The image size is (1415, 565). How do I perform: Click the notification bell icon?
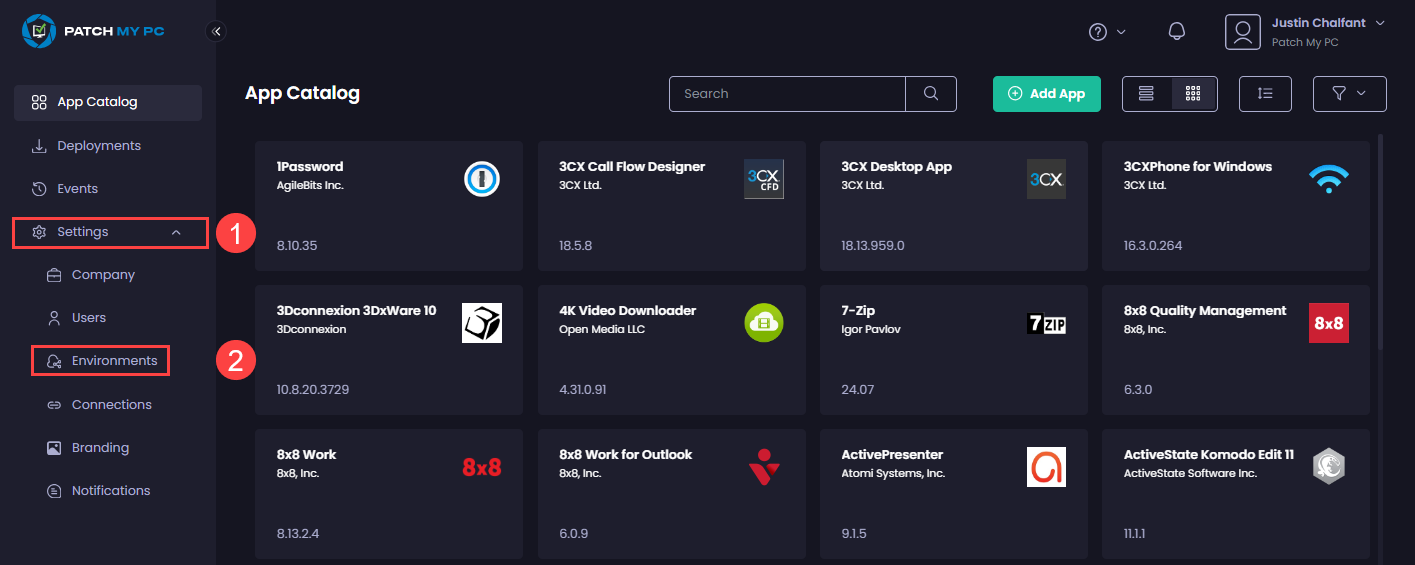(1177, 32)
